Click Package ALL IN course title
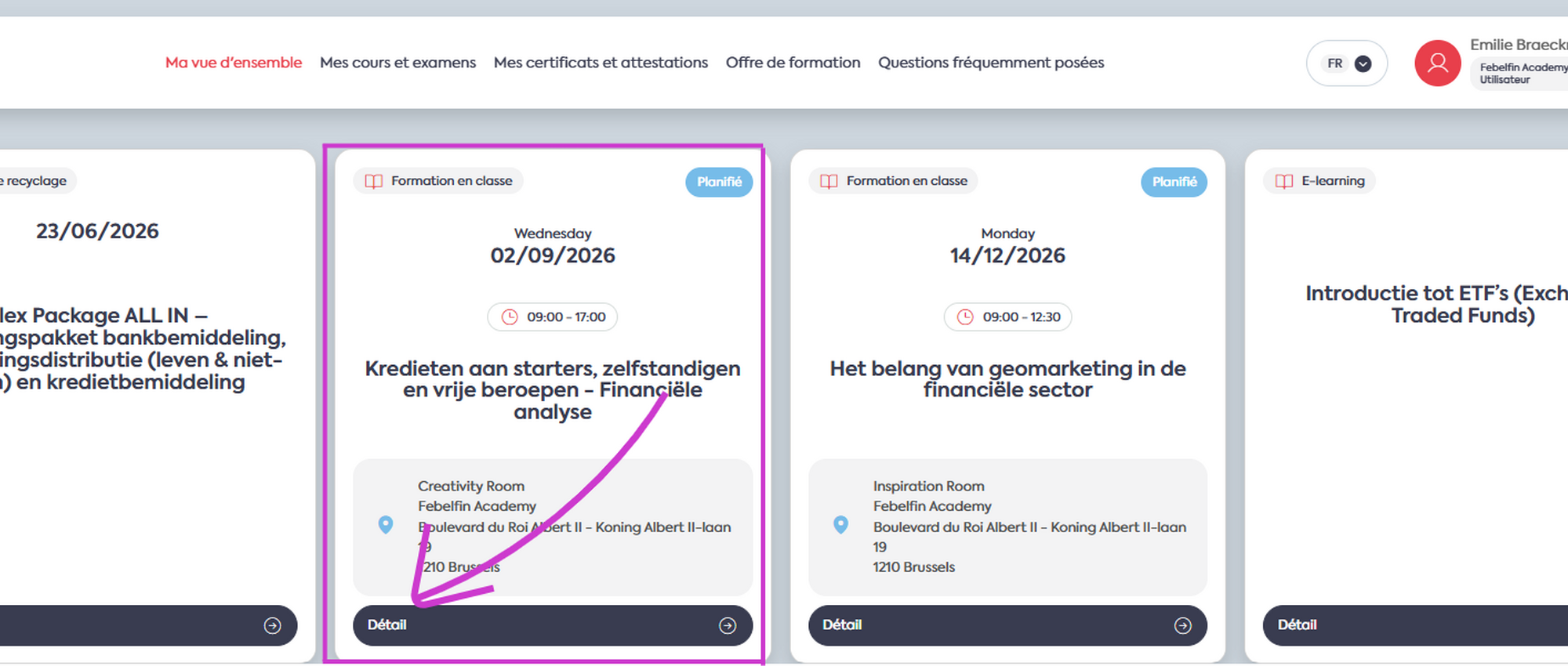Viewport: 1568px width, 666px height. [141, 349]
